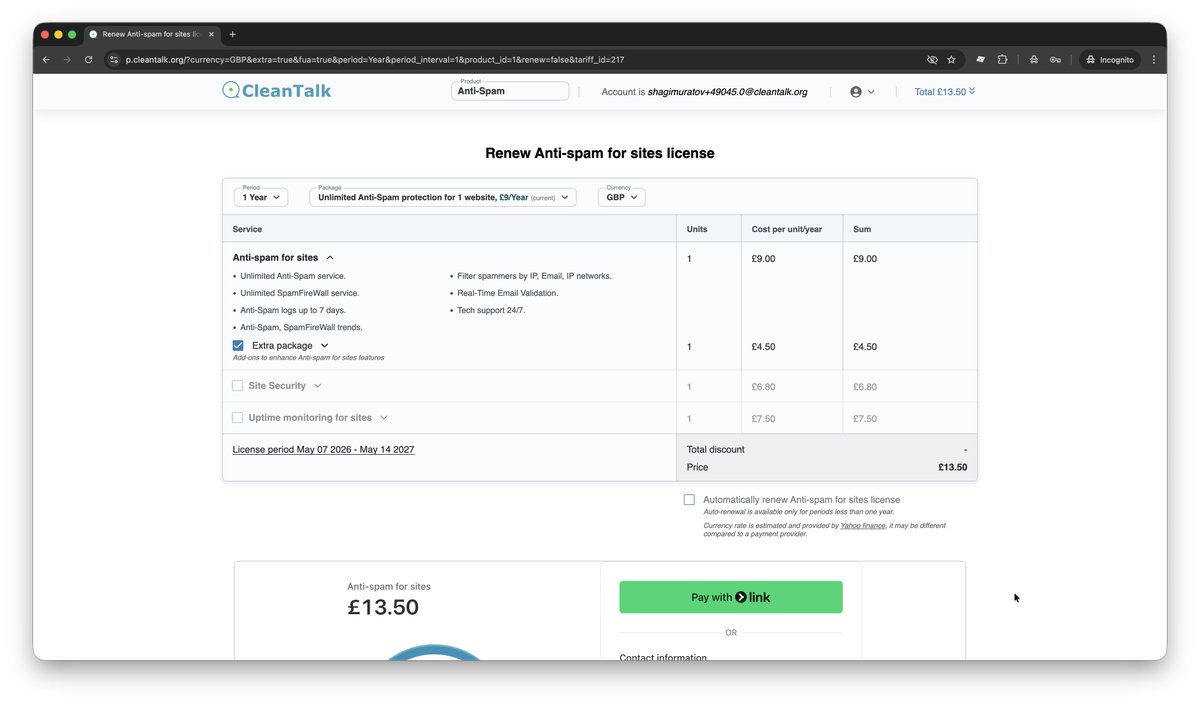The image size is (1200, 704).
Task: Click the large £13.50 payment amount
Action: coord(384,607)
